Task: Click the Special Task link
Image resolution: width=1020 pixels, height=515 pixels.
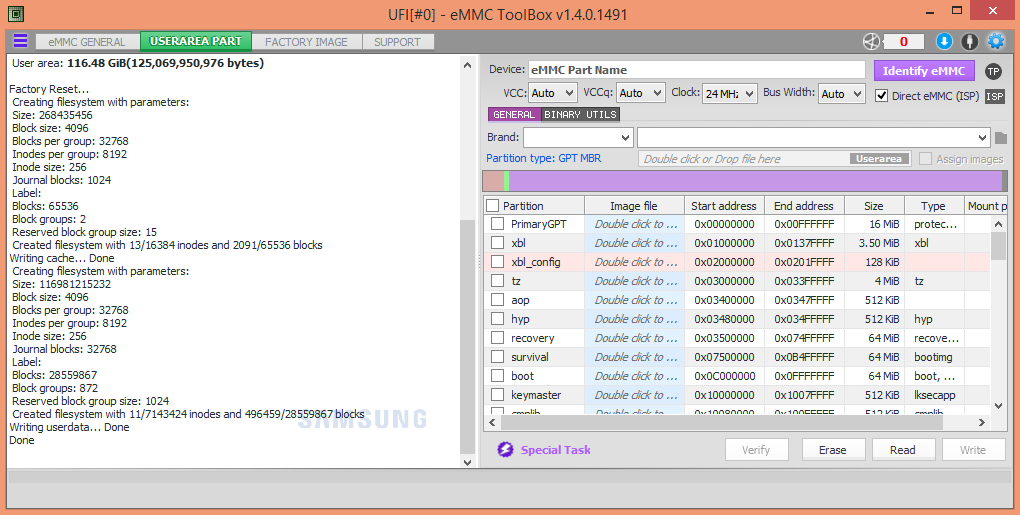Action: 556,449
